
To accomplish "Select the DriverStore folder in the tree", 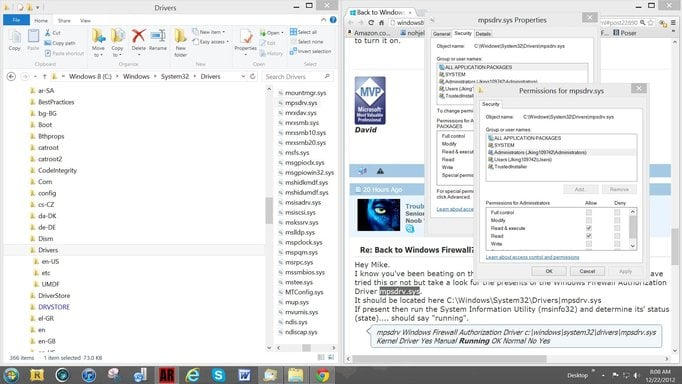I will (x=54, y=296).
